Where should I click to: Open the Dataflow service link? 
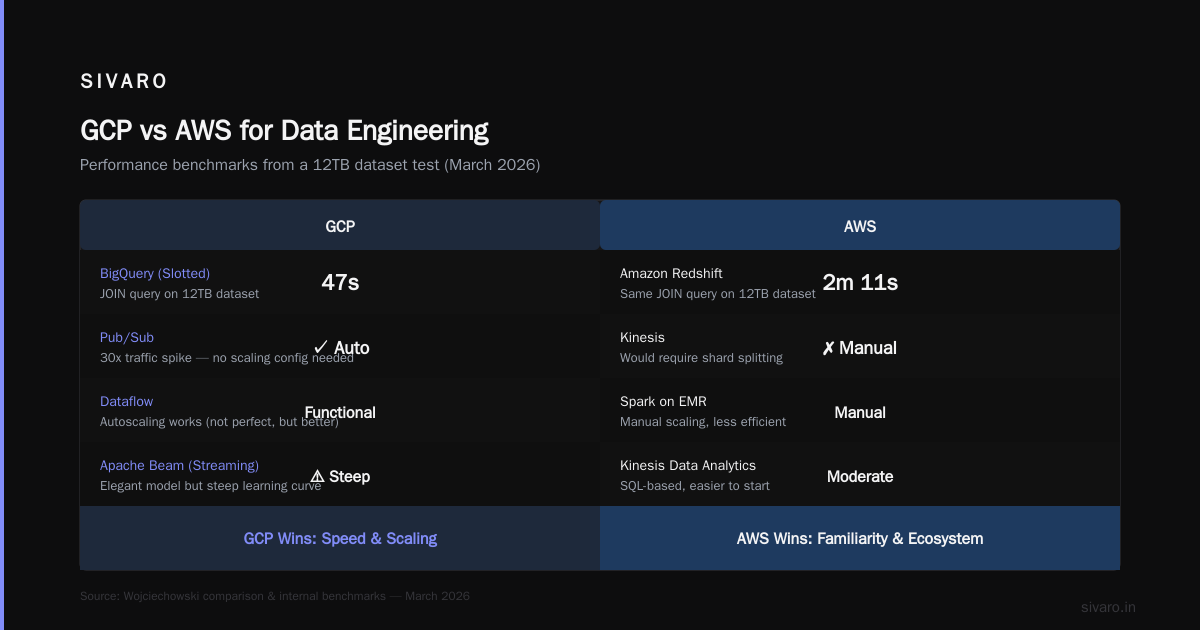pos(127,401)
